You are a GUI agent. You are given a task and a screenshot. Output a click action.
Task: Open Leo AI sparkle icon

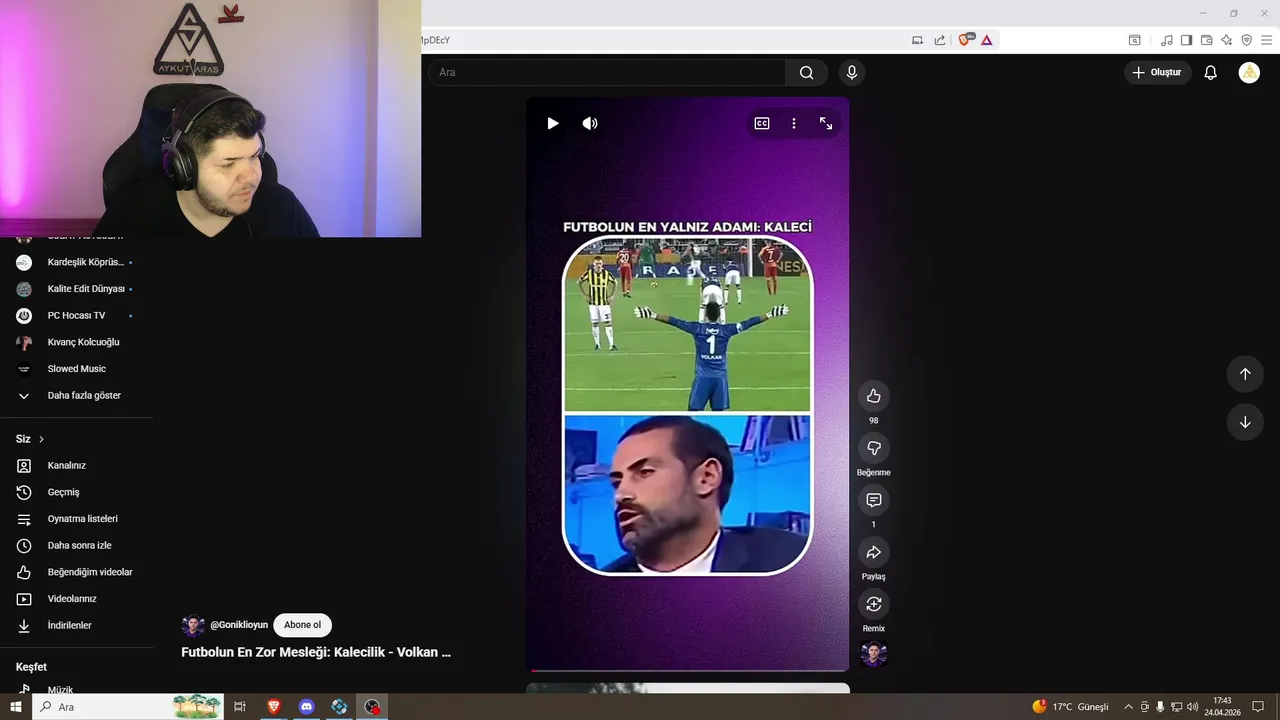pyautogui.click(x=1226, y=40)
